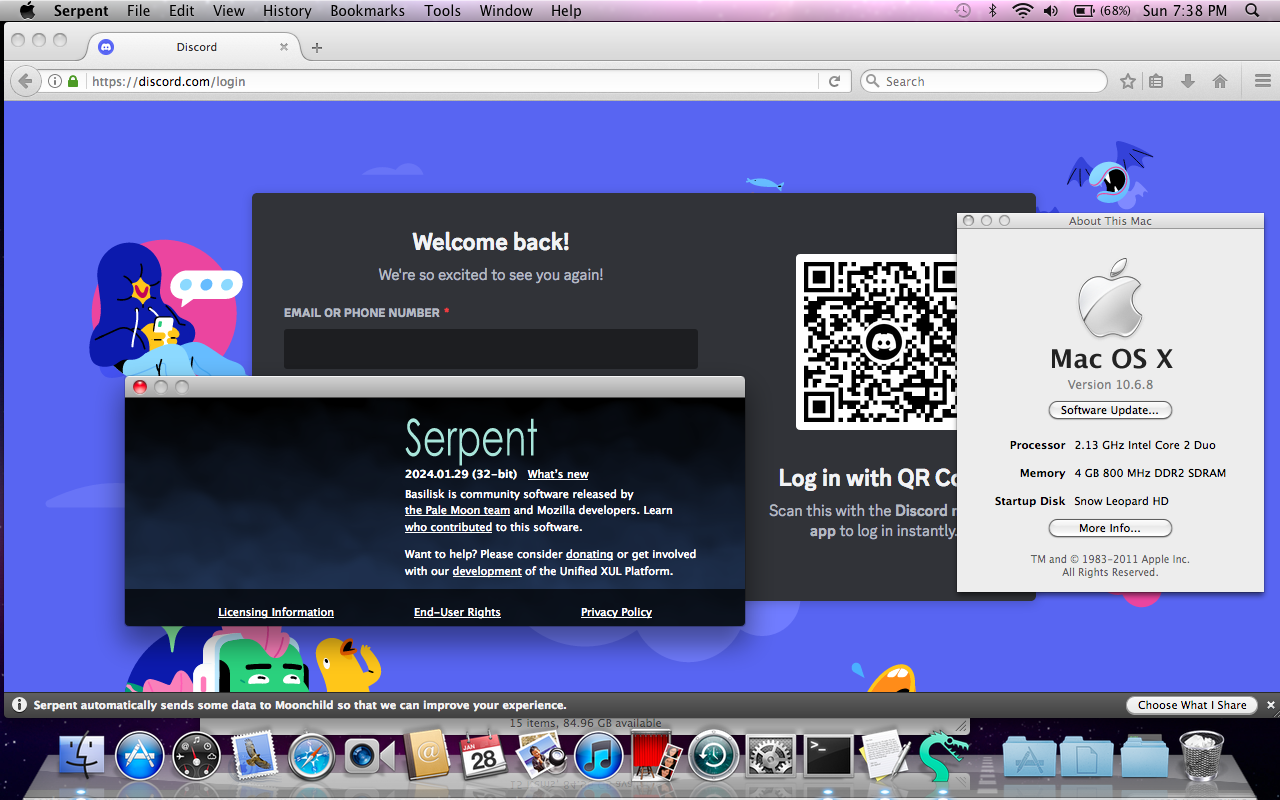Go to the browser Home page
The height and width of the screenshot is (800, 1280).
pos(1220,81)
